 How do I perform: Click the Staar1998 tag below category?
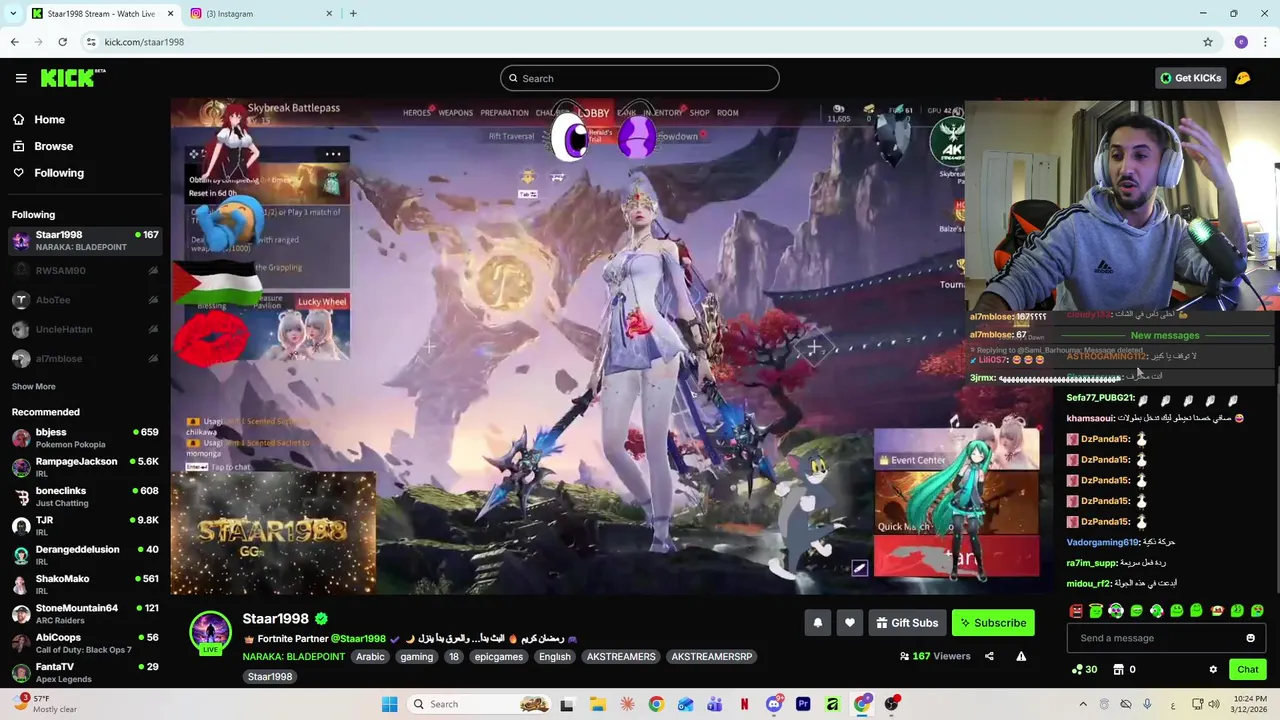point(269,677)
